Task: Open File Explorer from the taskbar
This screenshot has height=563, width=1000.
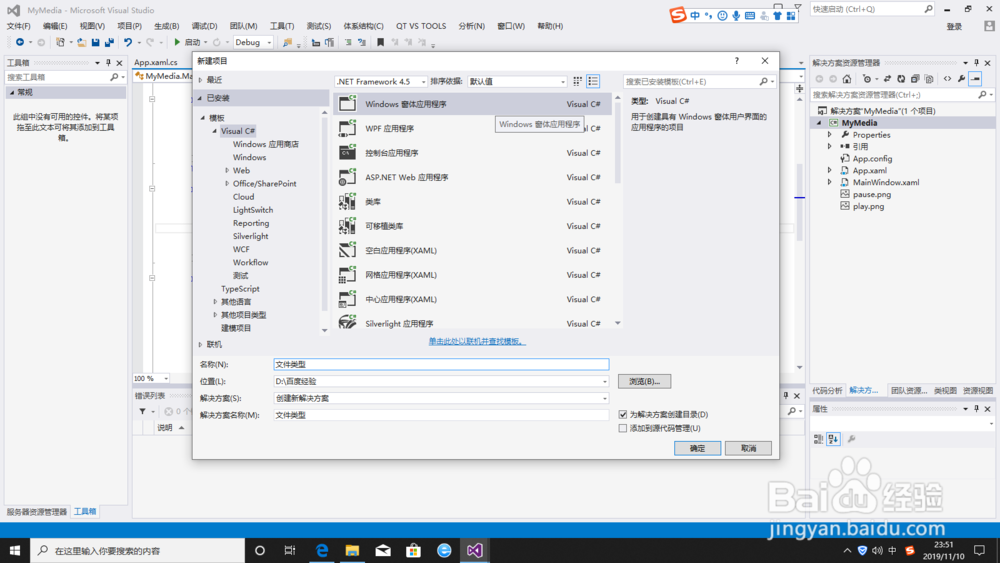Action: (352, 550)
